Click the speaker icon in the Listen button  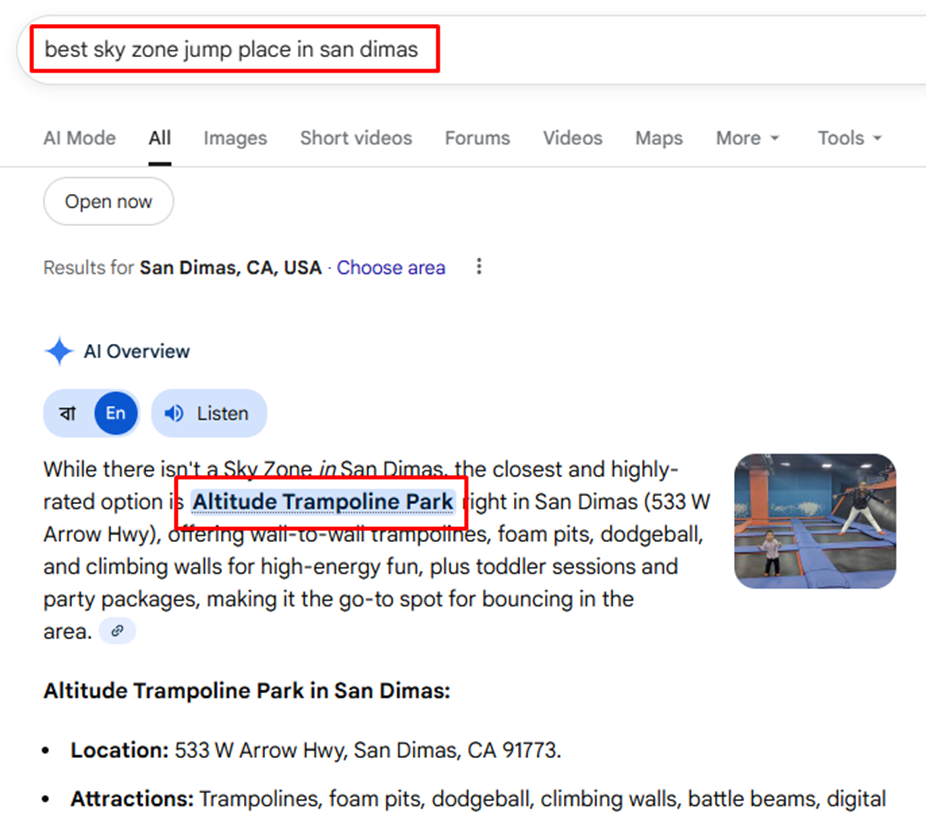[174, 413]
